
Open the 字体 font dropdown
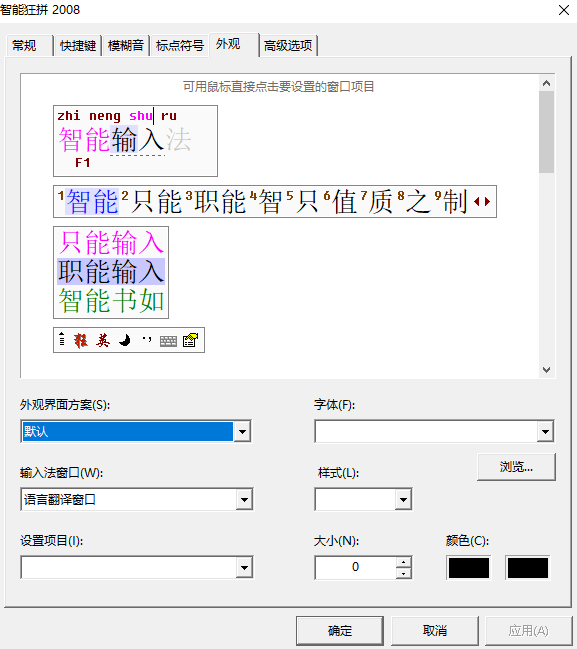click(545, 432)
